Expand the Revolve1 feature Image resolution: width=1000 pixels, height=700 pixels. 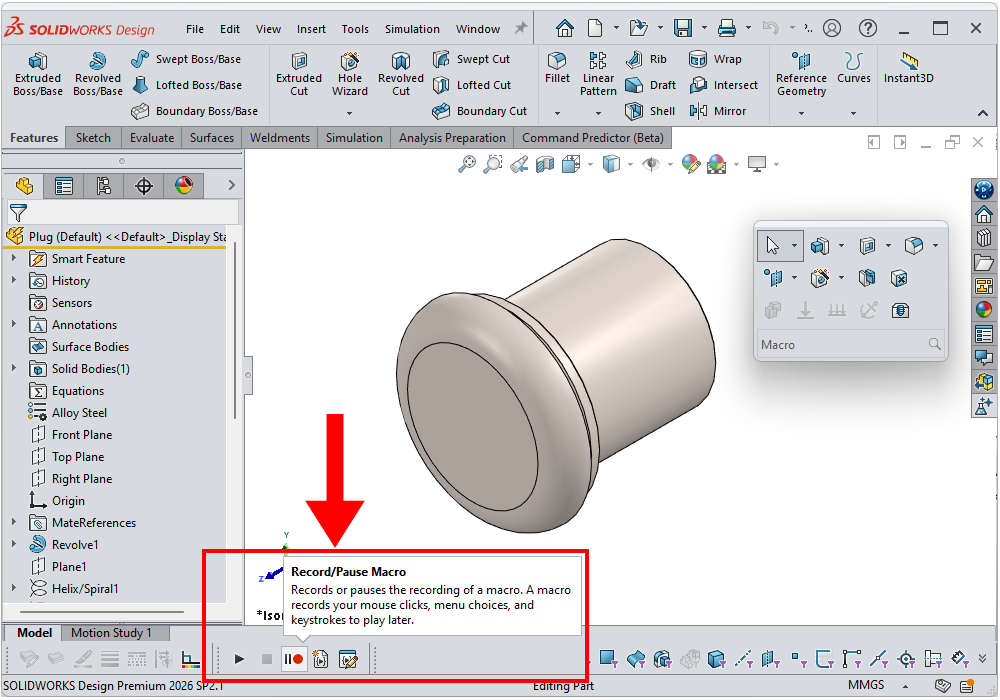pos(14,544)
